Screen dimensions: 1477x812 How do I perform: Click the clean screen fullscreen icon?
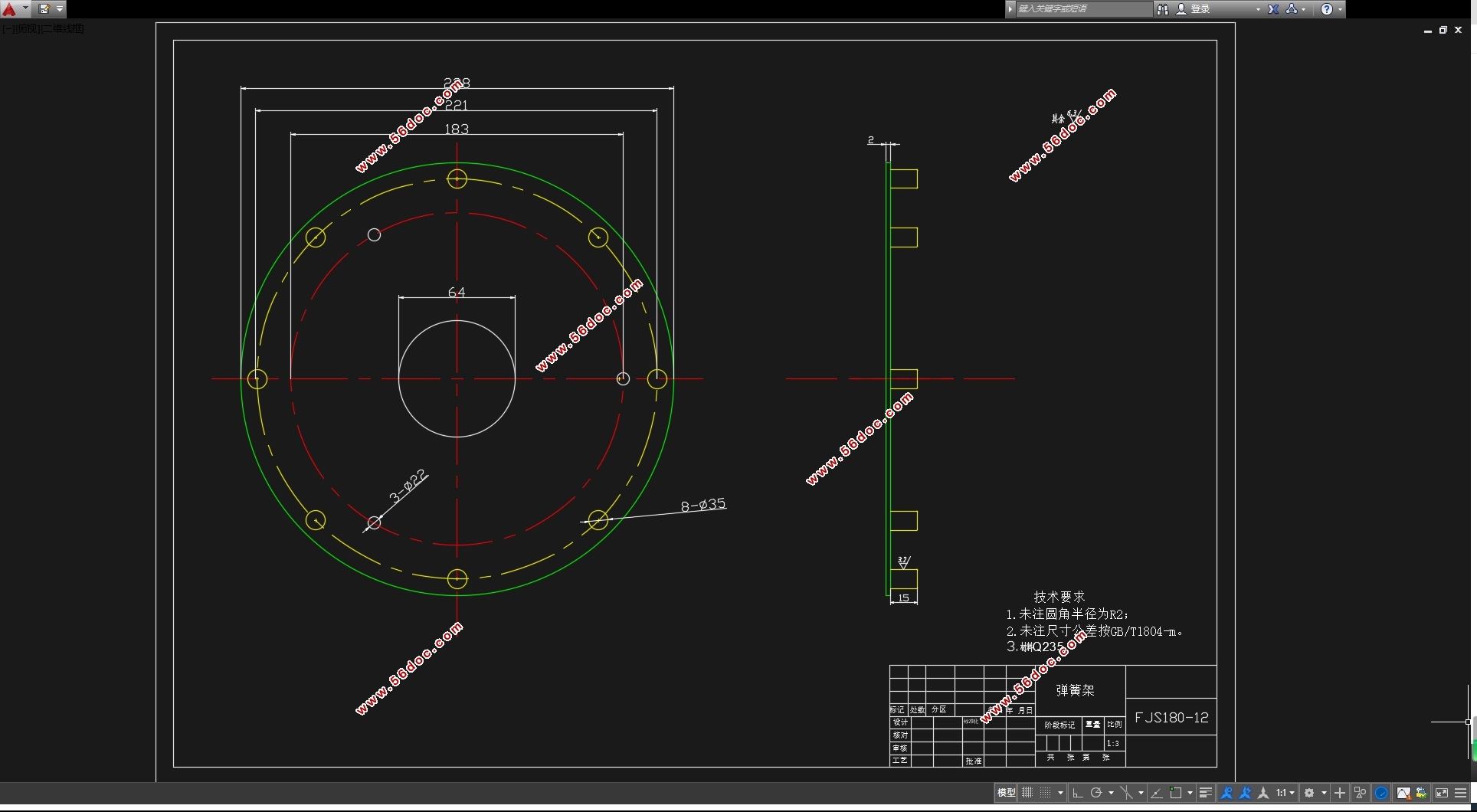pos(1441,793)
